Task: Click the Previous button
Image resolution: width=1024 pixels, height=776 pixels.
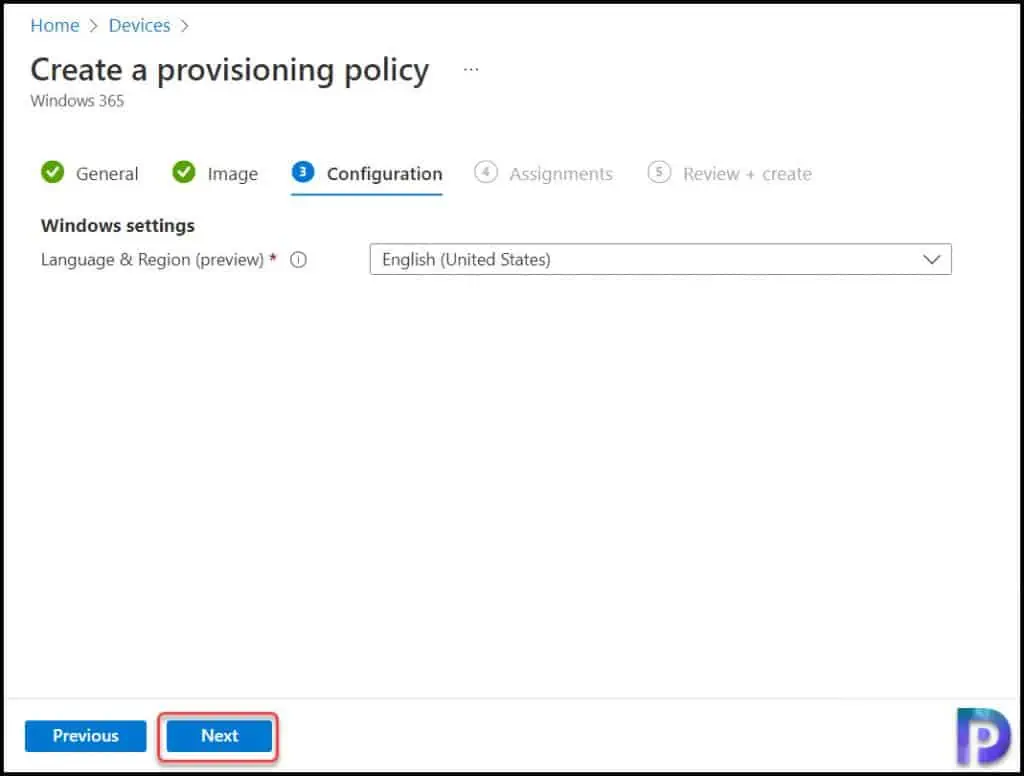Action: (86, 736)
